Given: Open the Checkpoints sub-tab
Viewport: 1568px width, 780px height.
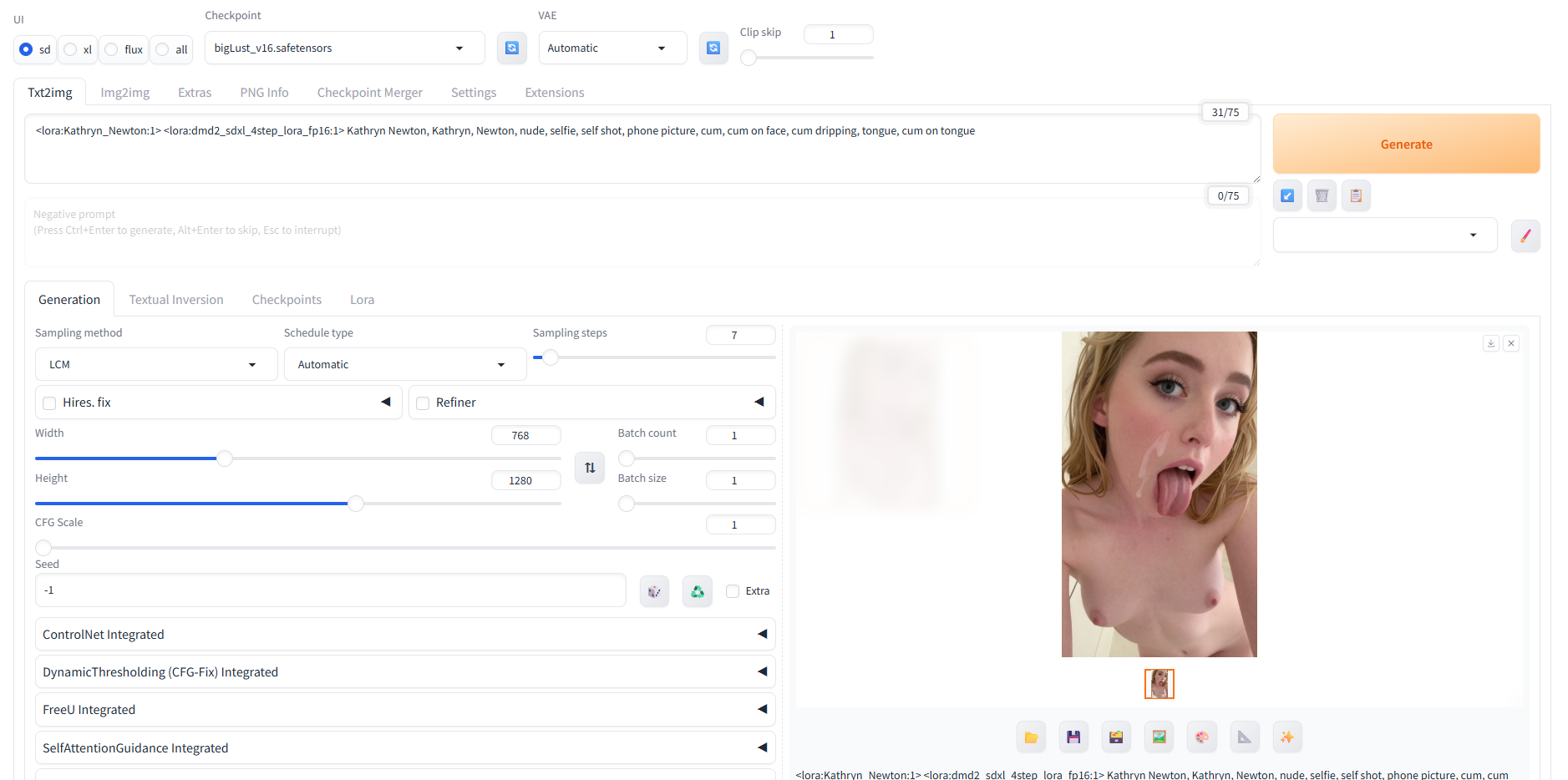Looking at the screenshot, I should tap(287, 300).
